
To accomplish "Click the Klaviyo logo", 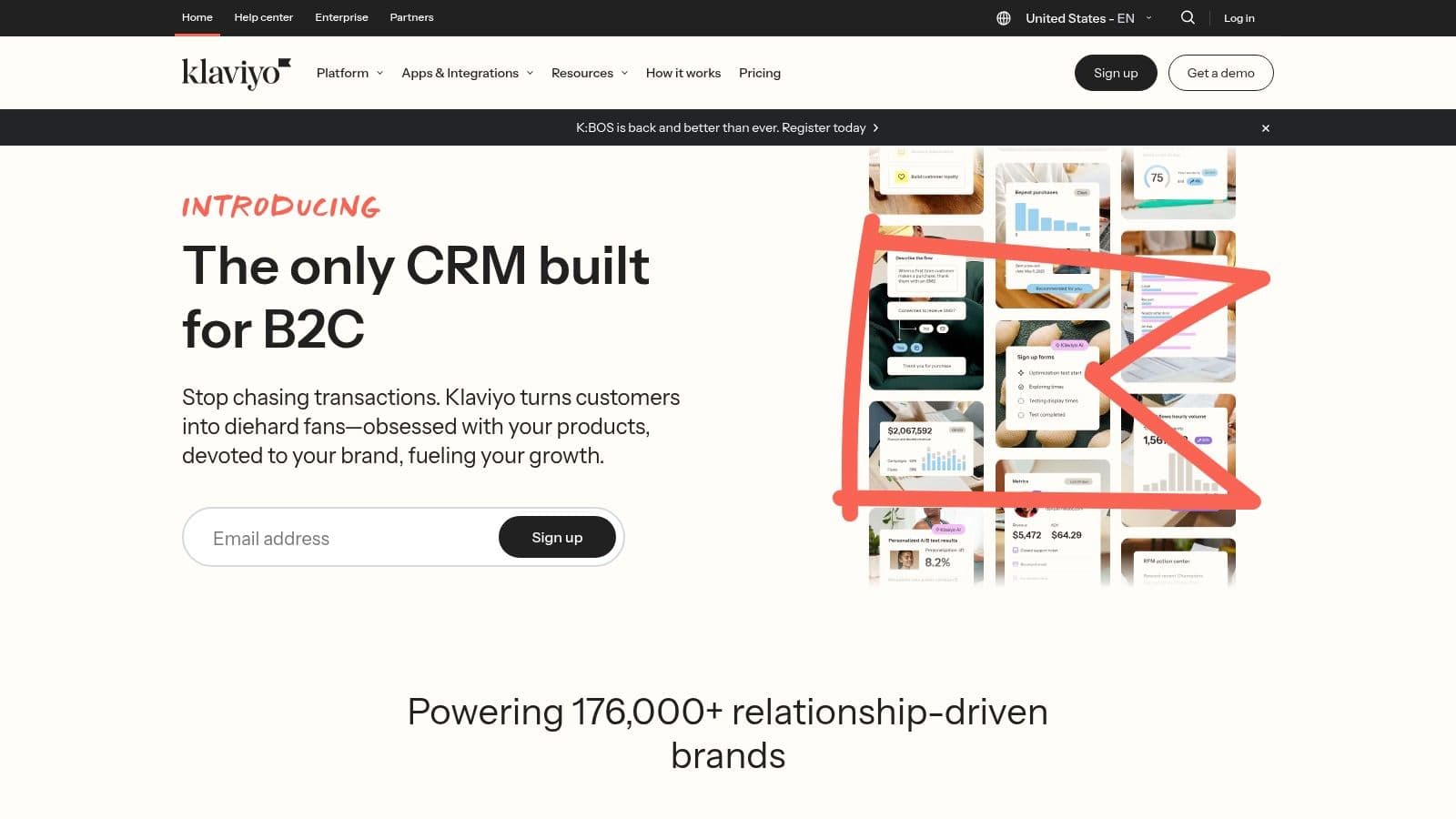I will (236, 73).
